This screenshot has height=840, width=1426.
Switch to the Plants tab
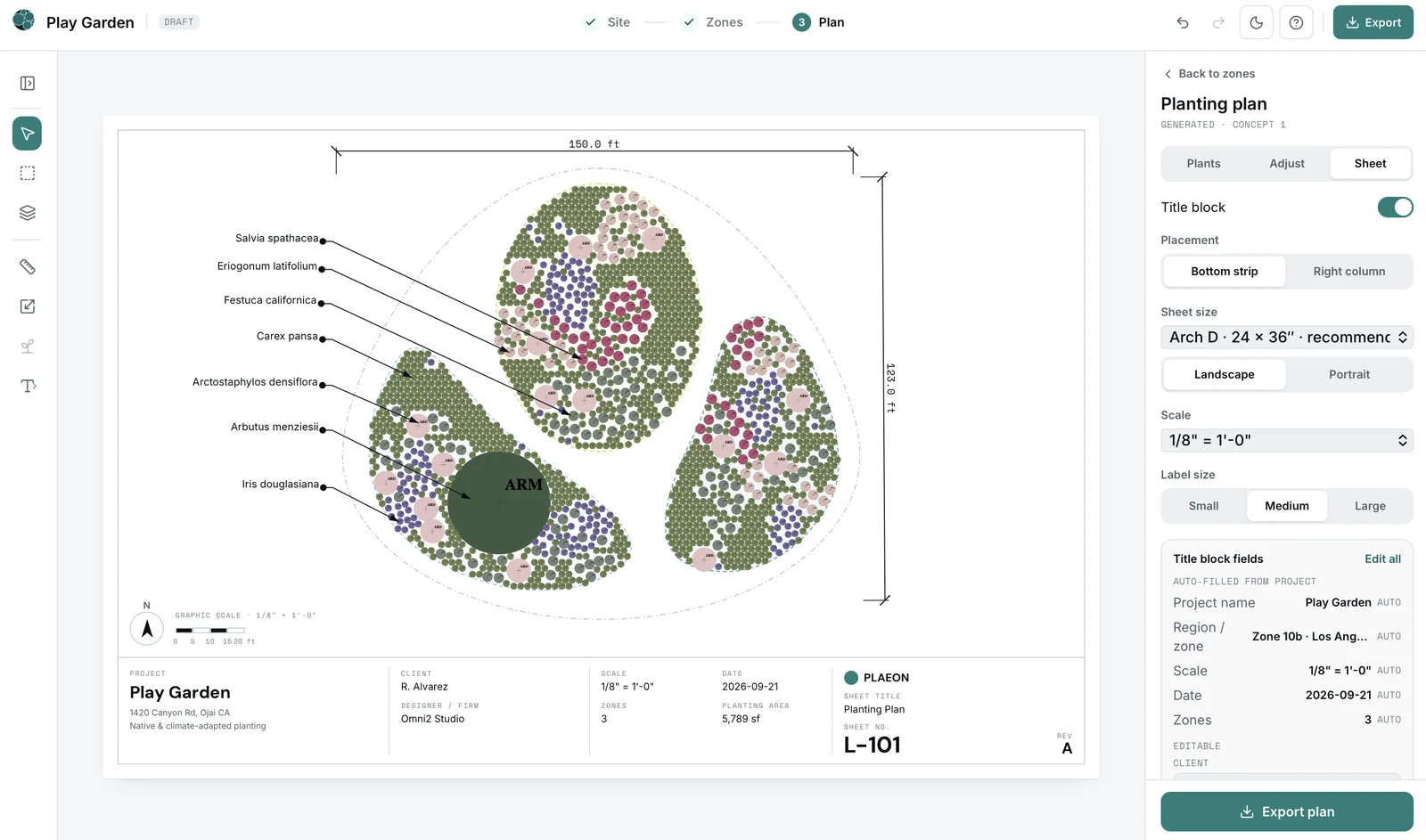tap(1203, 164)
